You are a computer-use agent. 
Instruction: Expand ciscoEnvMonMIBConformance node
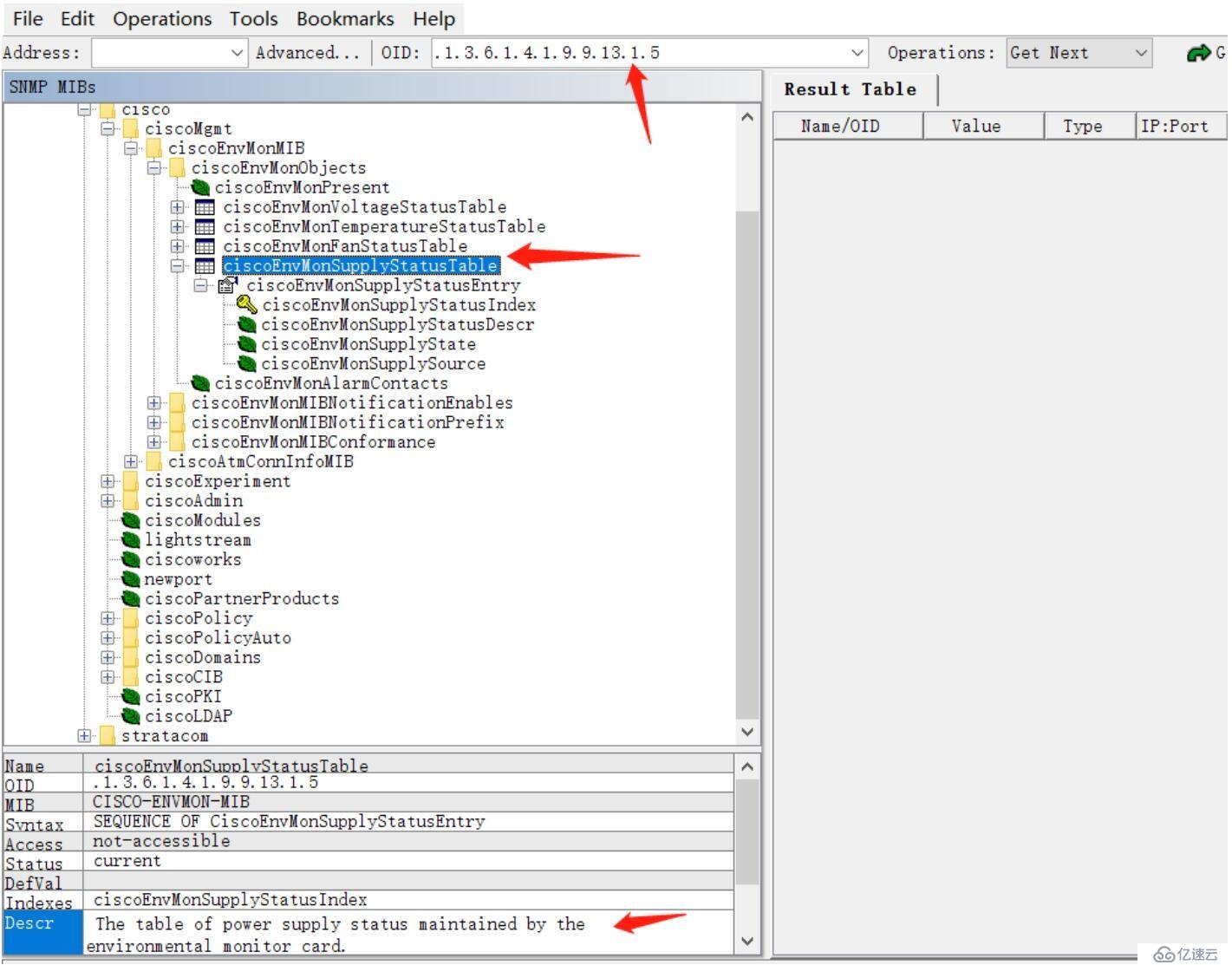[154, 442]
